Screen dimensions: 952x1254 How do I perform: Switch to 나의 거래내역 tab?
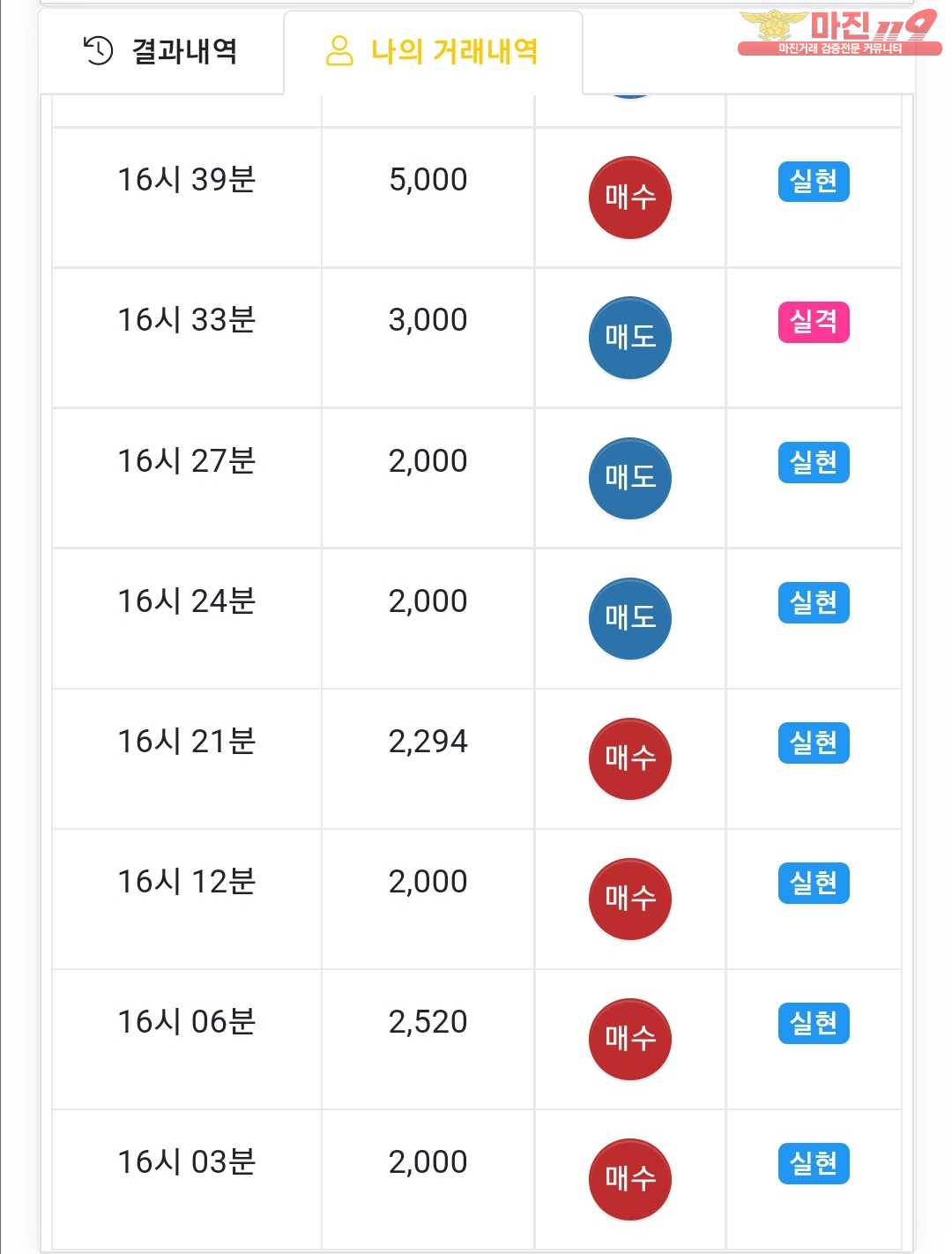click(x=433, y=51)
